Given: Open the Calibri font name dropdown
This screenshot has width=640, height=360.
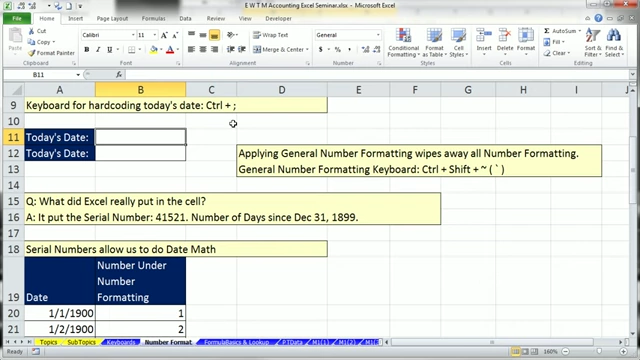Looking at the screenshot, I should [x=133, y=35].
